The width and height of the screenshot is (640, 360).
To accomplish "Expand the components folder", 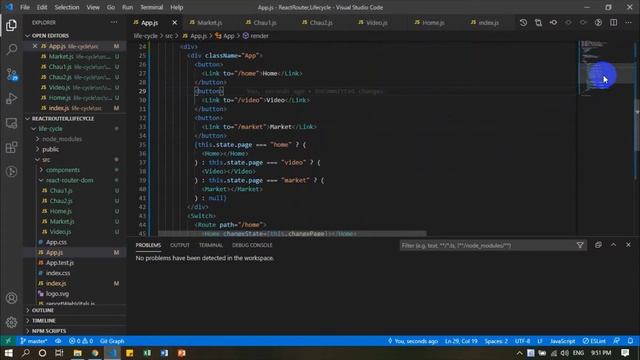I will coord(62,170).
